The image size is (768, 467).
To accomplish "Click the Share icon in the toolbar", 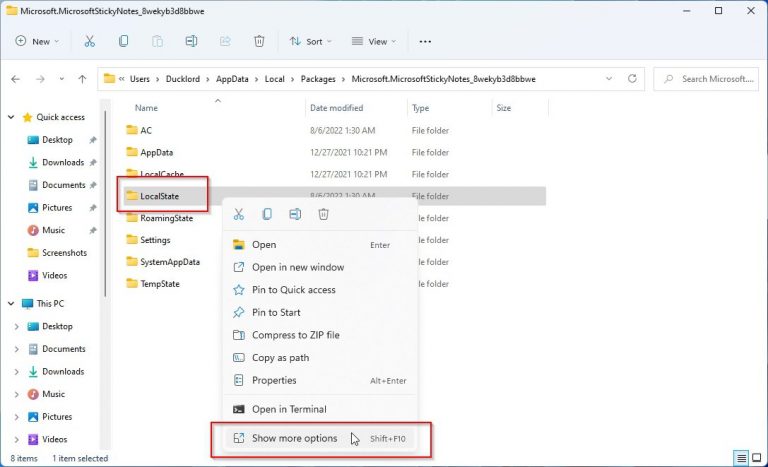I will coord(225,42).
